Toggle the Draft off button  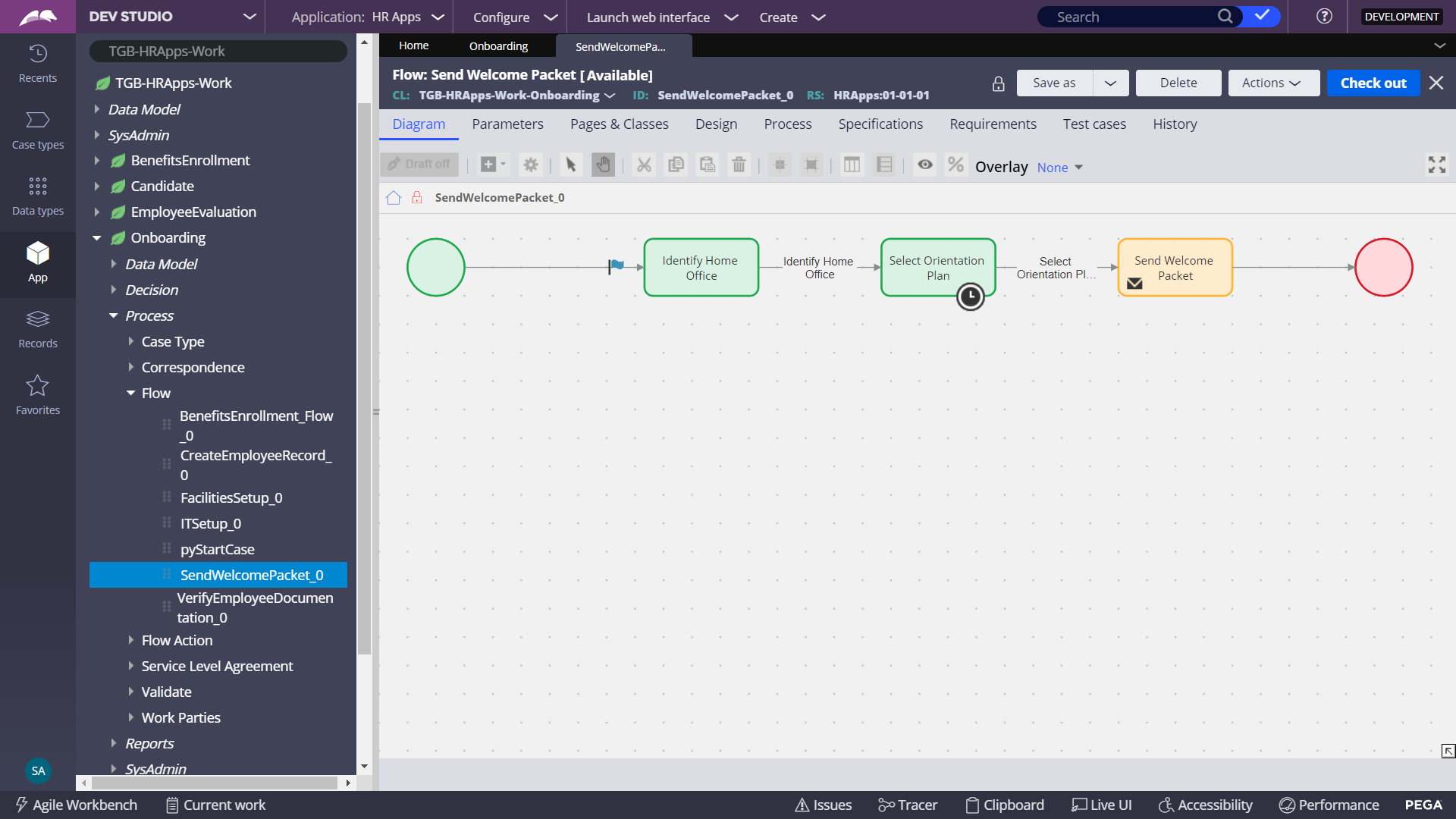point(419,165)
